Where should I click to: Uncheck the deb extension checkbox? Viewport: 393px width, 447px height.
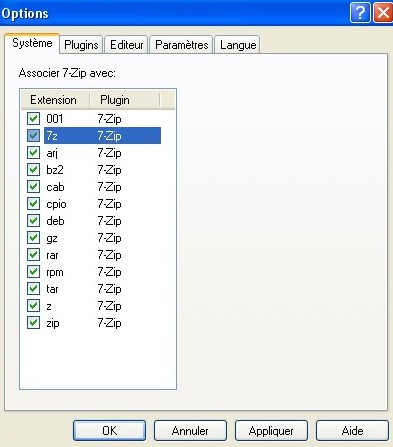(x=33, y=221)
